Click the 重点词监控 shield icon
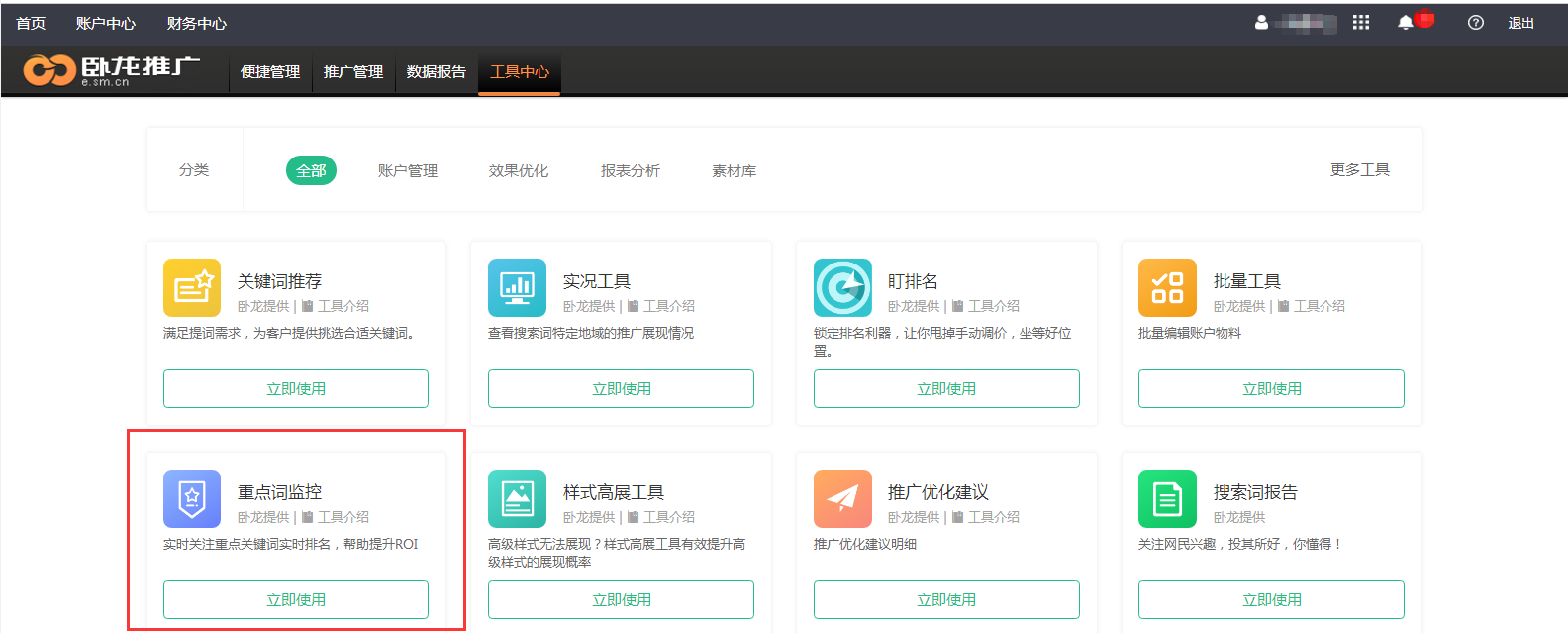 point(192,498)
